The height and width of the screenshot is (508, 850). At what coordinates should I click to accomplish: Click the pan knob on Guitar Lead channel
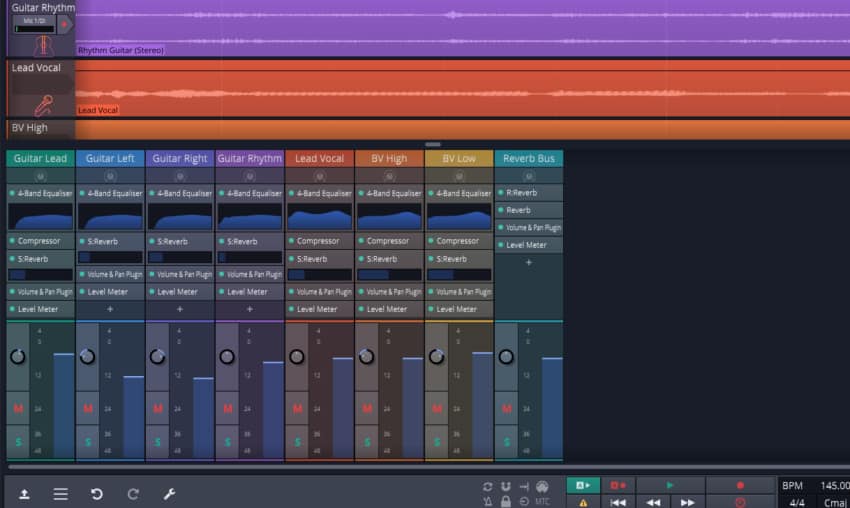pos(18,357)
